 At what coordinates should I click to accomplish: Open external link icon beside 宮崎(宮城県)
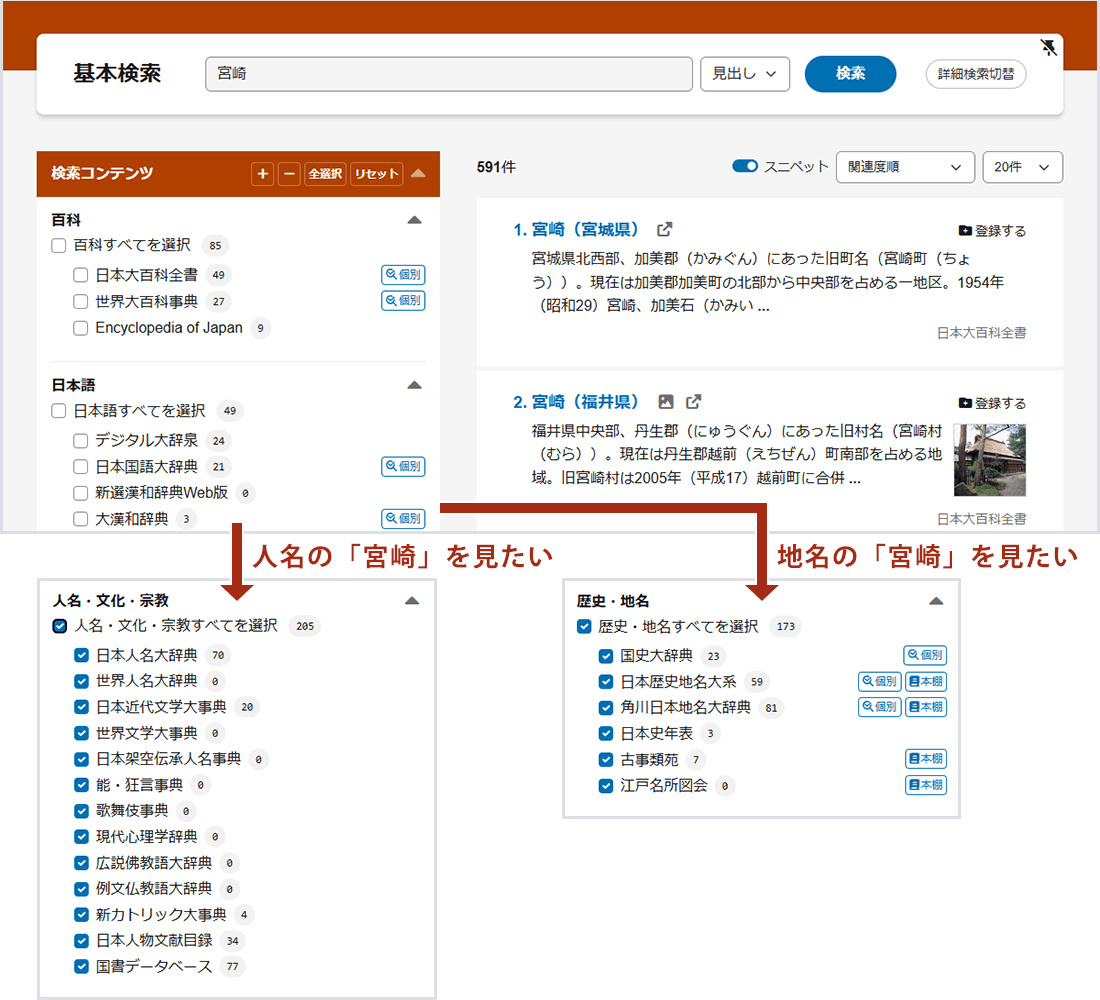(664, 229)
